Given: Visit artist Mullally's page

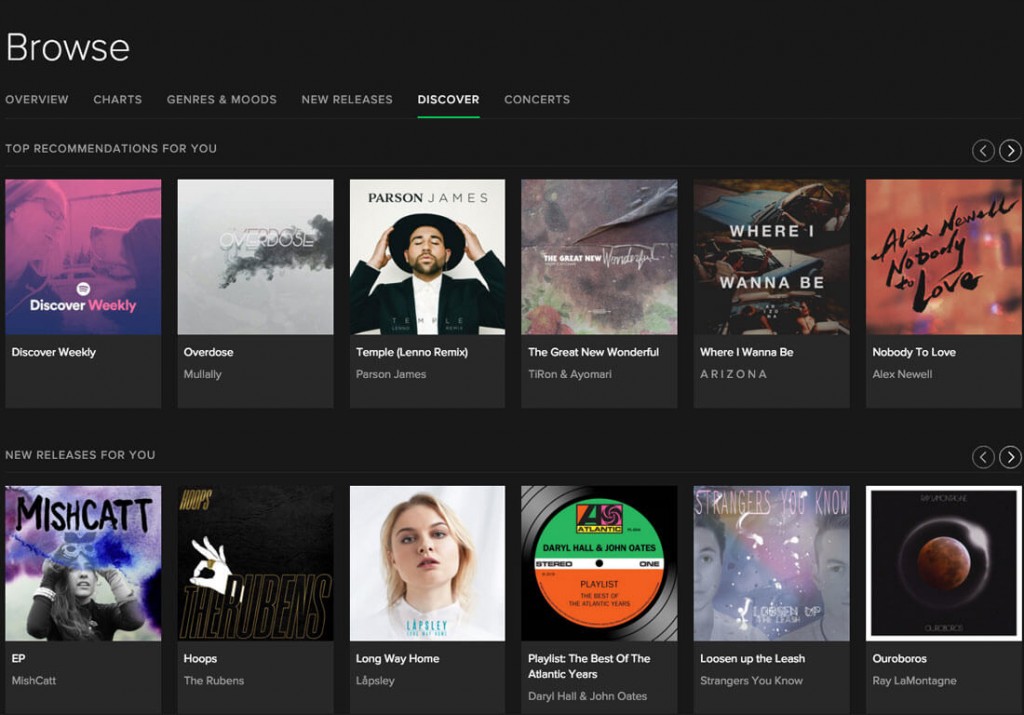Looking at the screenshot, I should pyautogui.click(x=202, y=374).
